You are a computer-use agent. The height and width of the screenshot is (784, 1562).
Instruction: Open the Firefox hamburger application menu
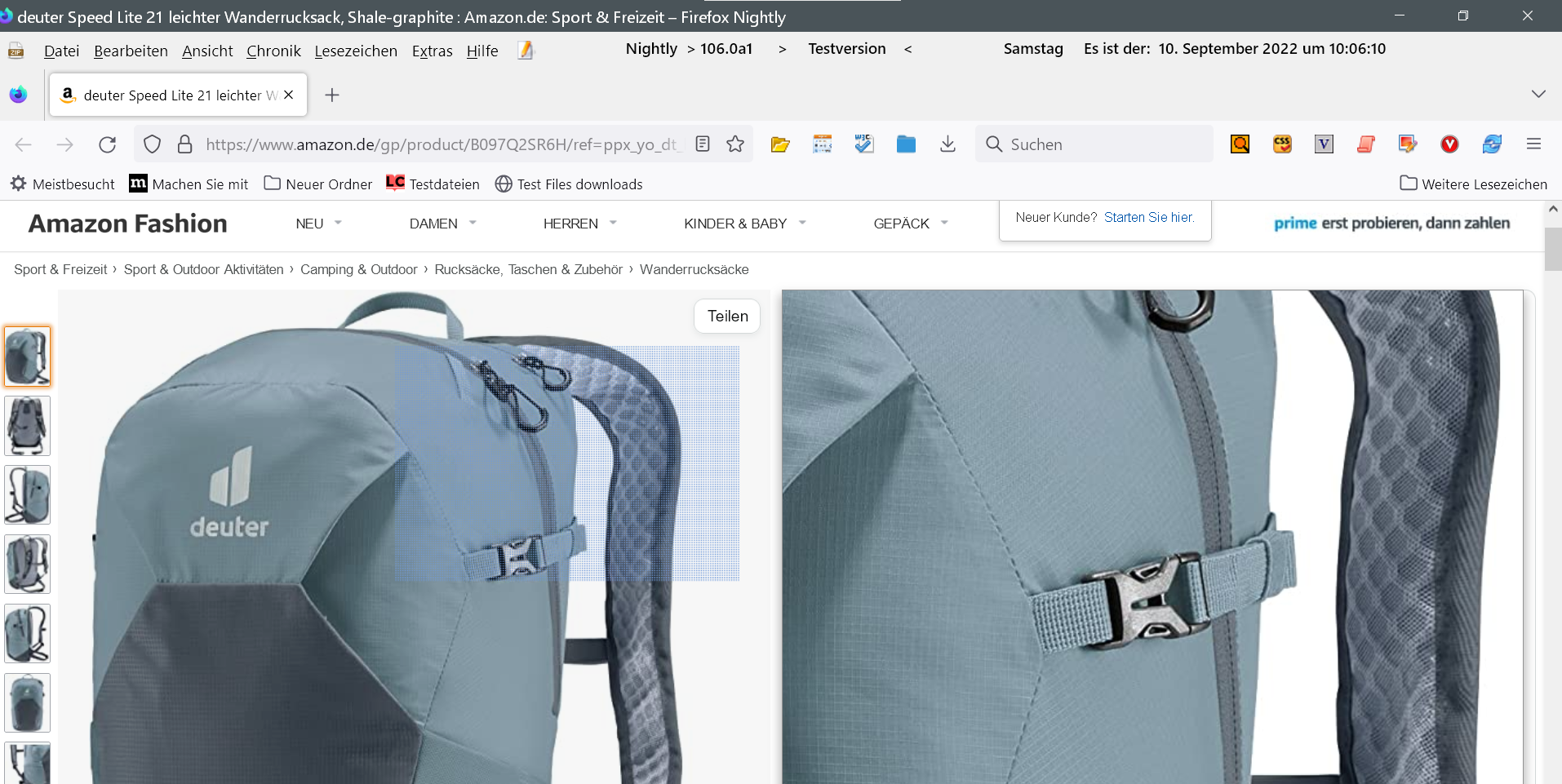coord(1533,144)
